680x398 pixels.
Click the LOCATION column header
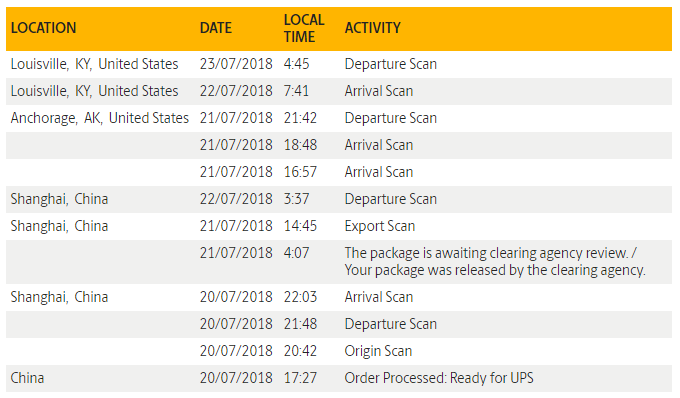(43, 28)
